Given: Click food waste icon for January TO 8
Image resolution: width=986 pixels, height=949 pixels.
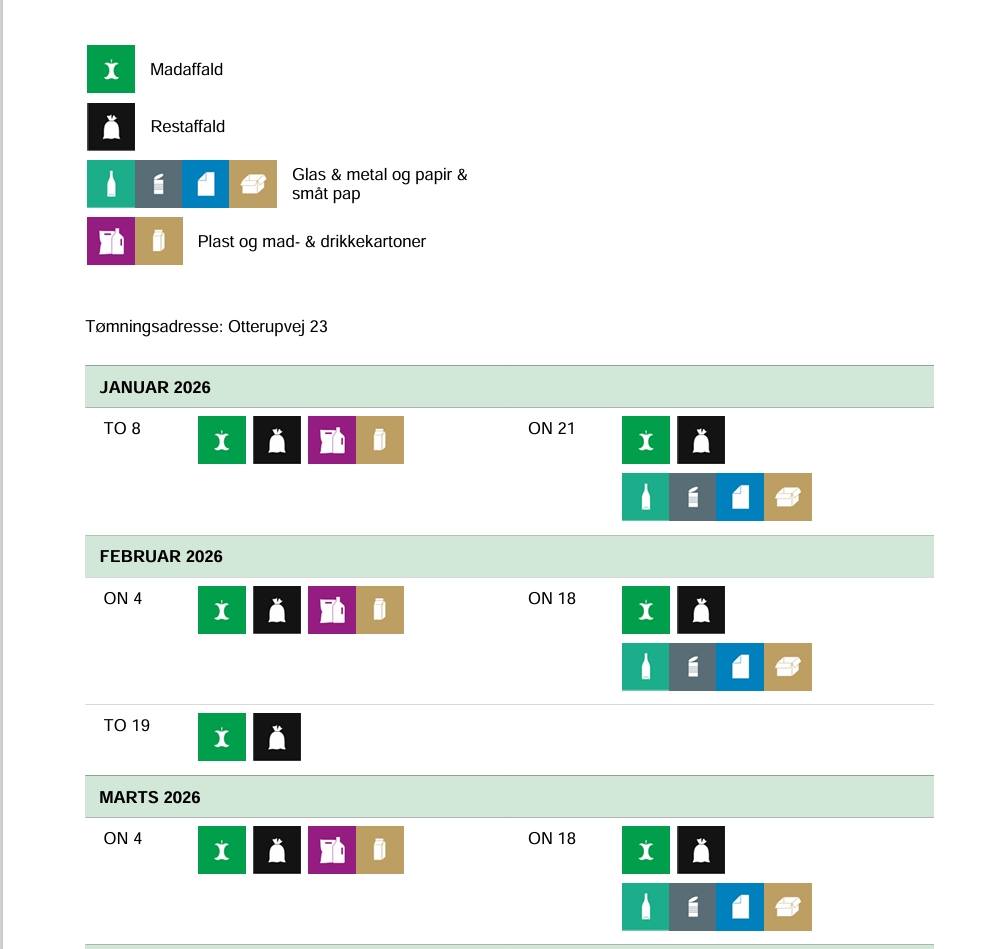Looking at the screenshot, I should (222, 440).
